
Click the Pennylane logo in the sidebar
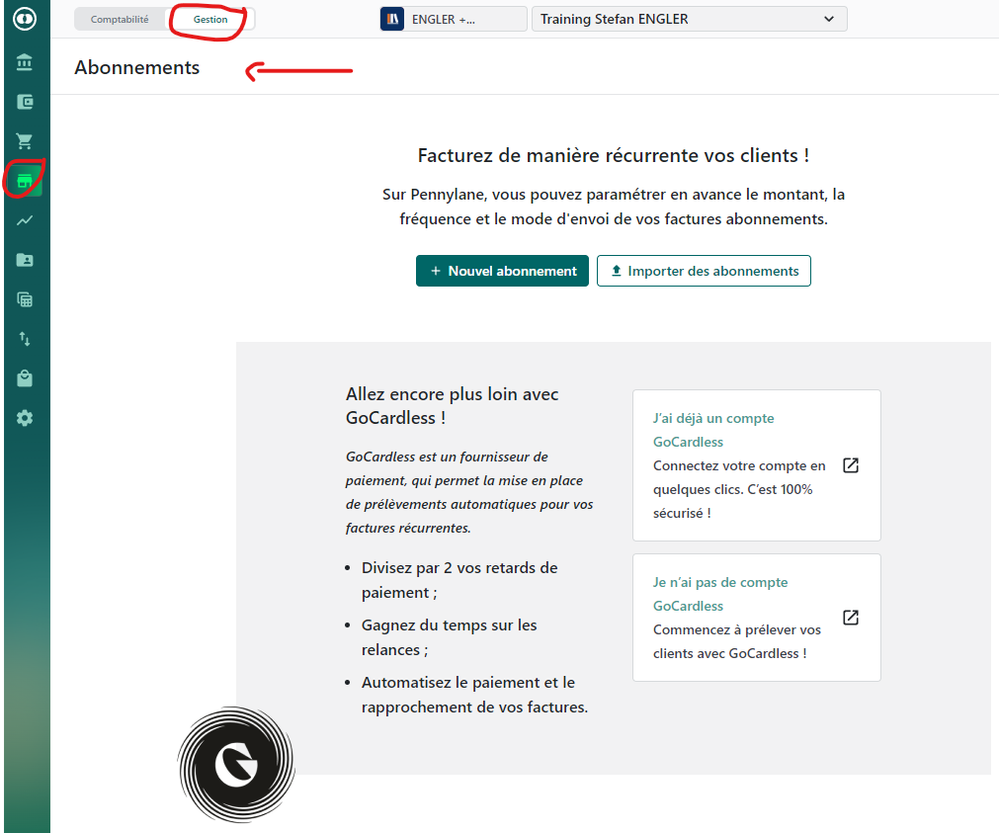tap(24, 20)
